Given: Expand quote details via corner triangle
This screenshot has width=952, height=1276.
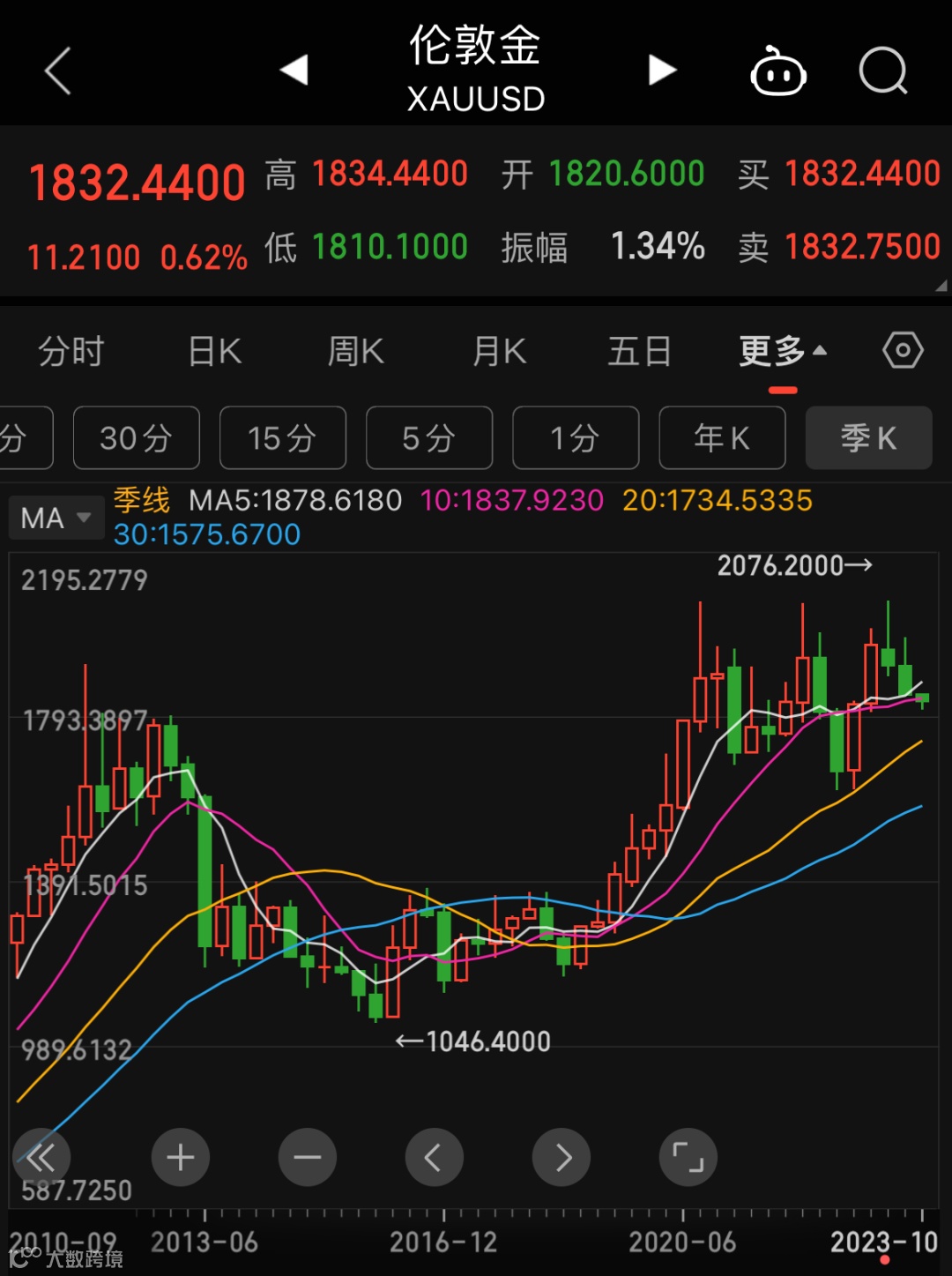Looking at the screenshot, I should click(941, 285).
